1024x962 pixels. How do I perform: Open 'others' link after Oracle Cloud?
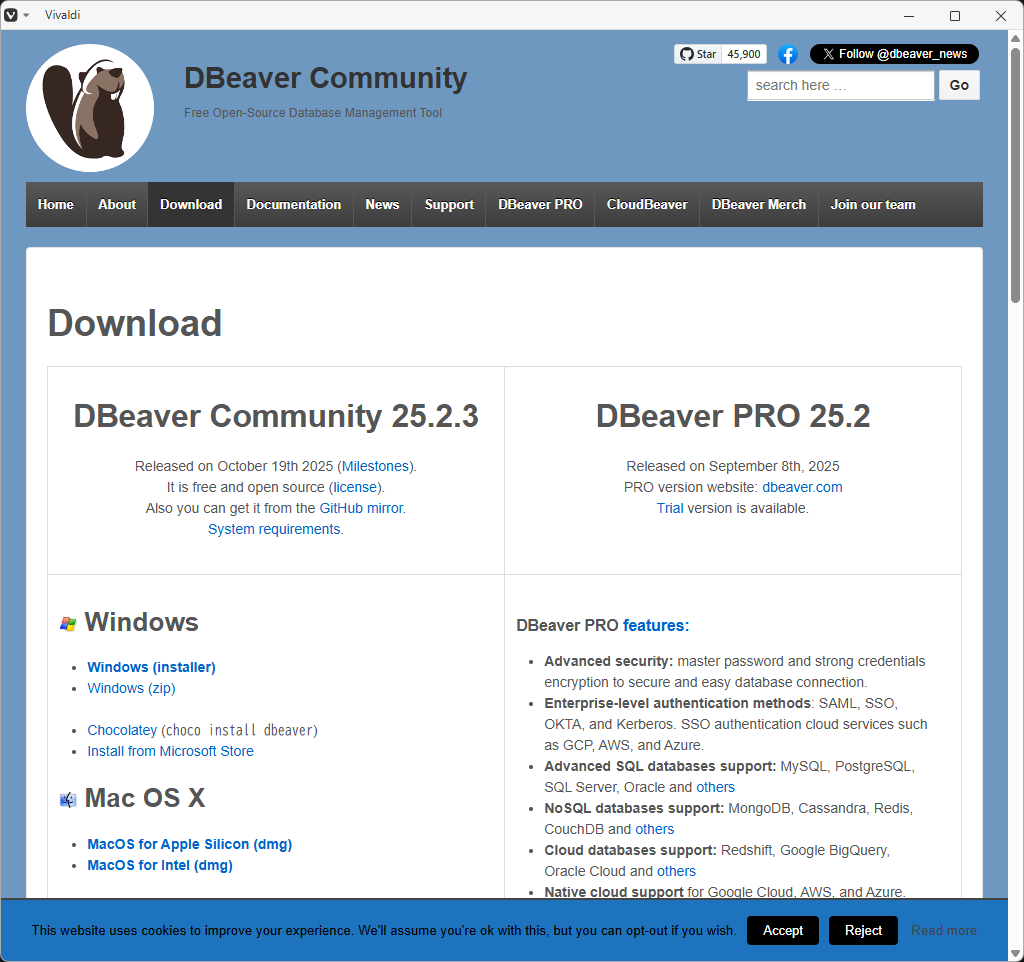click(676, 871)
